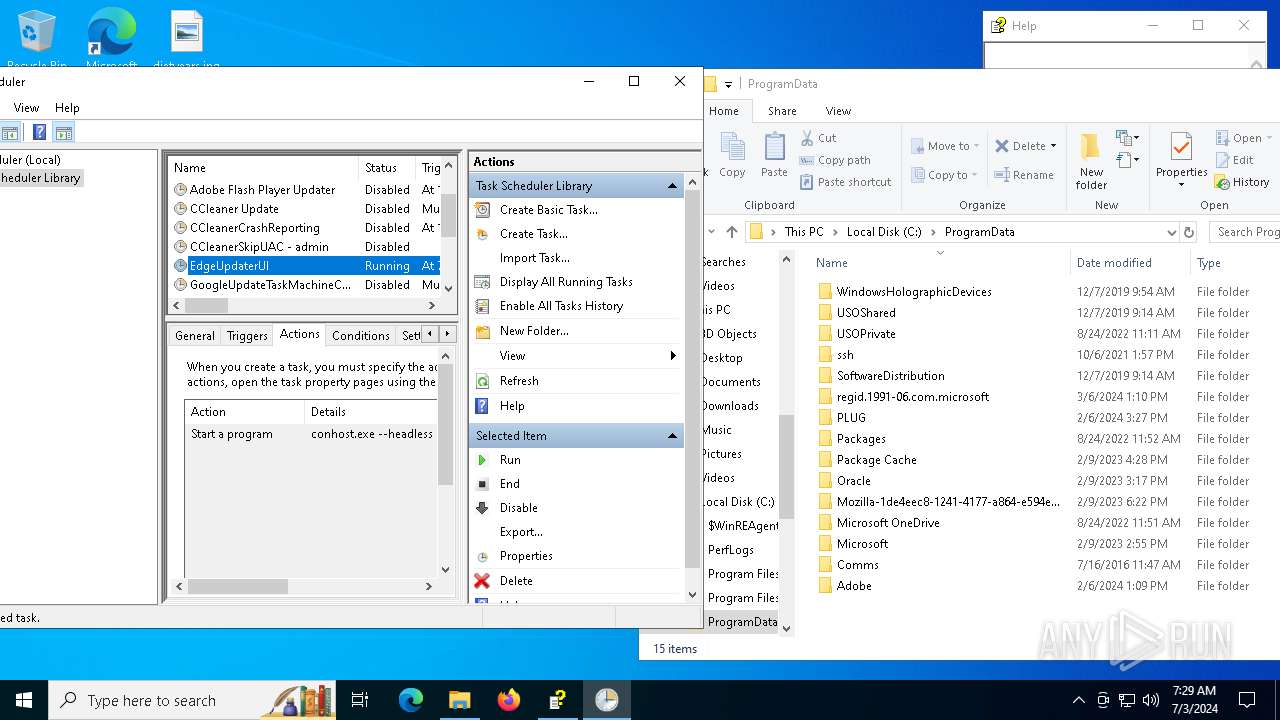Image resolution: width=1280 pixels, height=720 pixels.
Task: Select the CCleaner Update task row
Action: pyautogui.click(x=305, y=209)
